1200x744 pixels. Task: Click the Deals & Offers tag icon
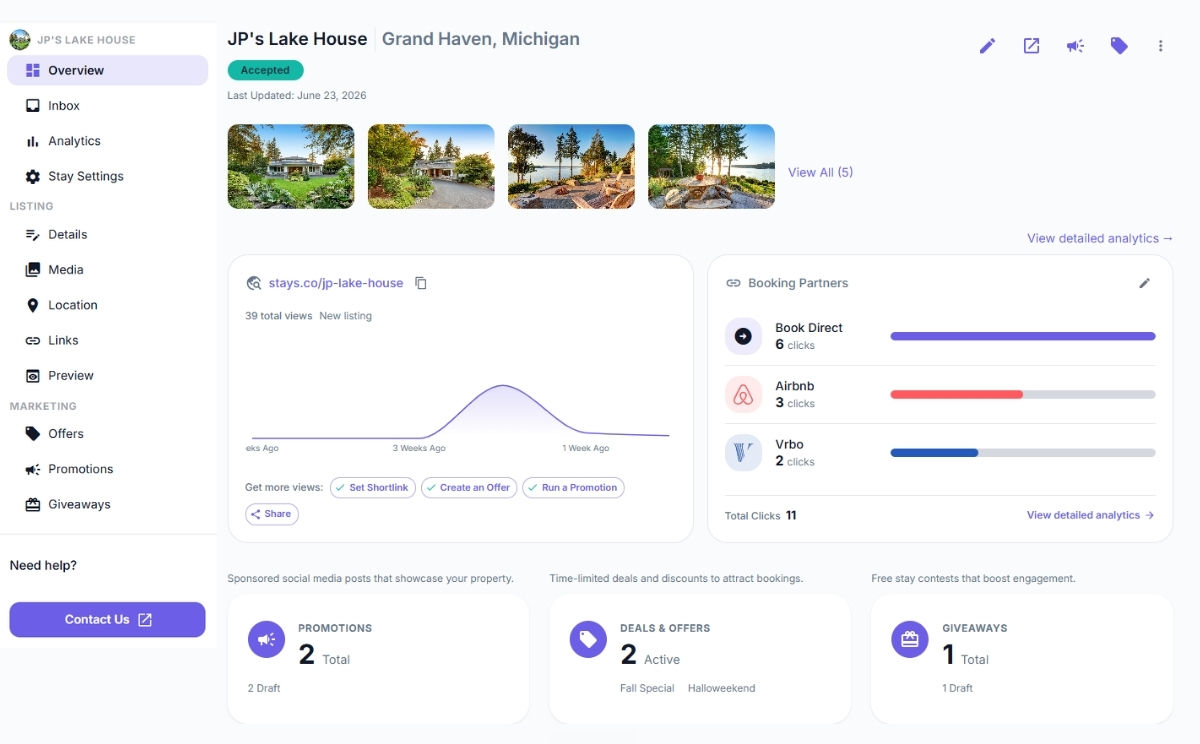[x=588, y=639]
